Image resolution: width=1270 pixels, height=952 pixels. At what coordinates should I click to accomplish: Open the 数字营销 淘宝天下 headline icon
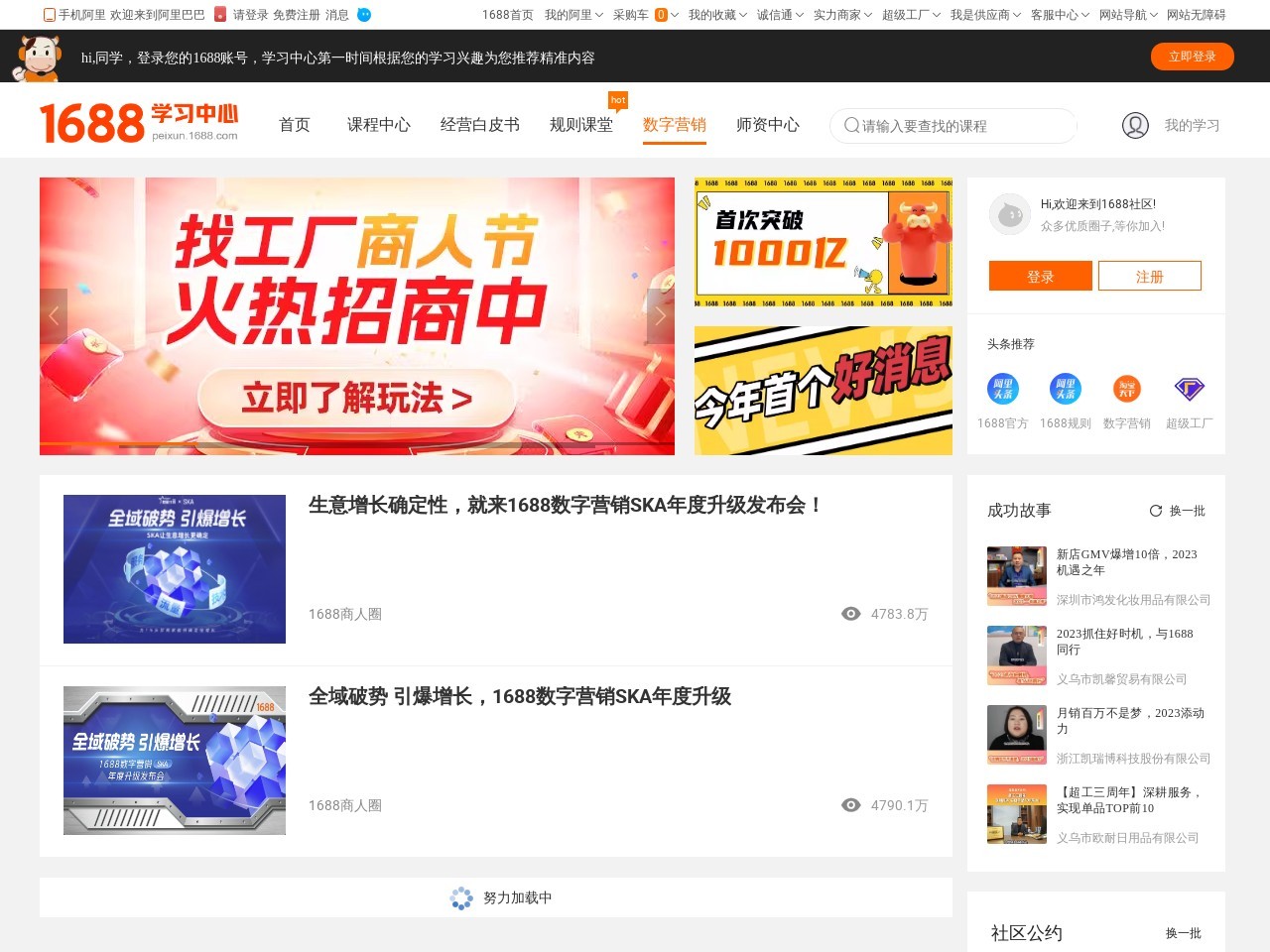pos(1126,389)
